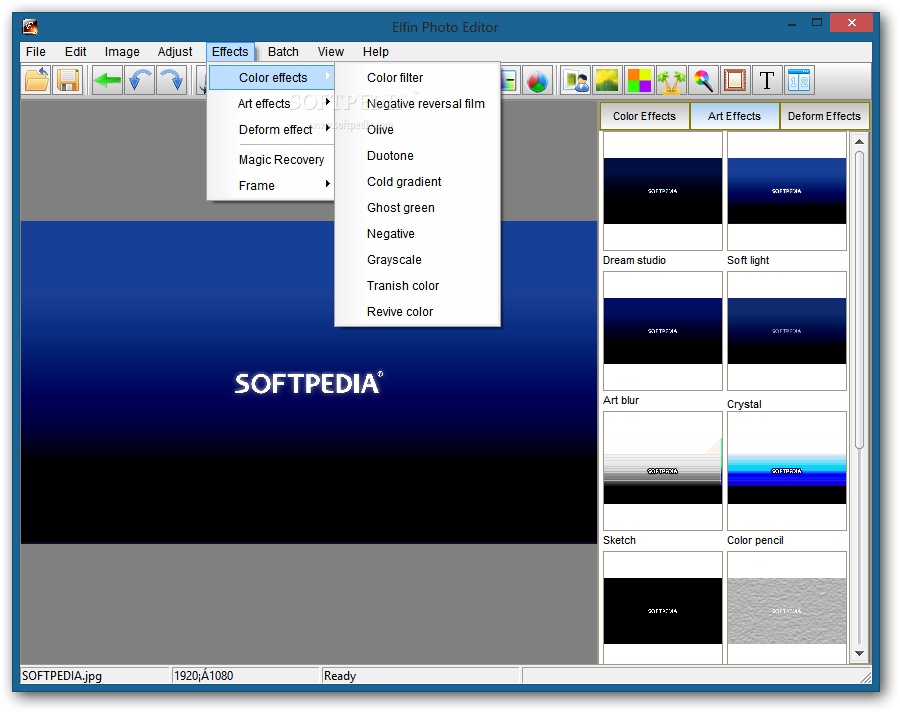Click the four colored squares toolbar icon

[639, 80]
